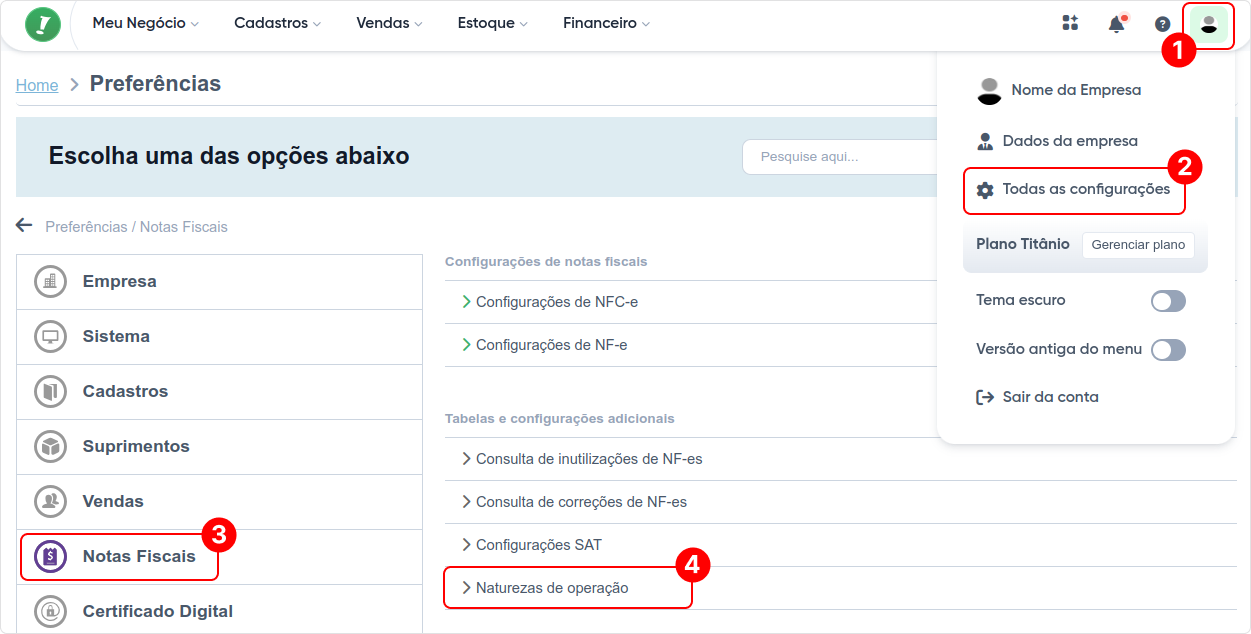Open Notas Fiscais in the sidebar

coord(139,557)
